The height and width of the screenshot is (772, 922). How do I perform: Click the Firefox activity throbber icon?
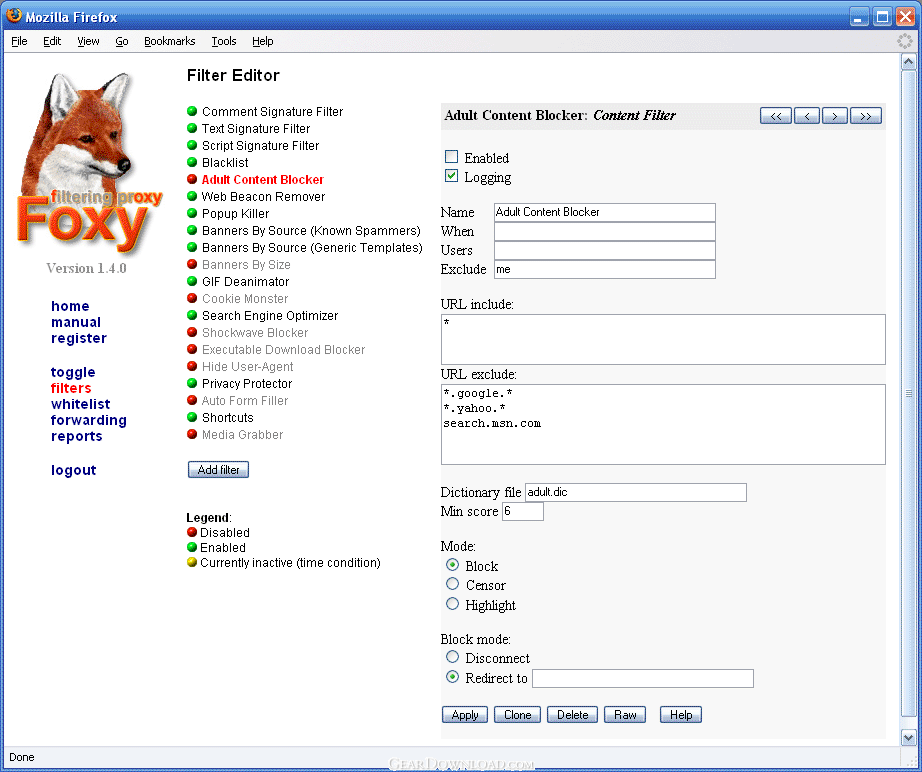(904, 41)
